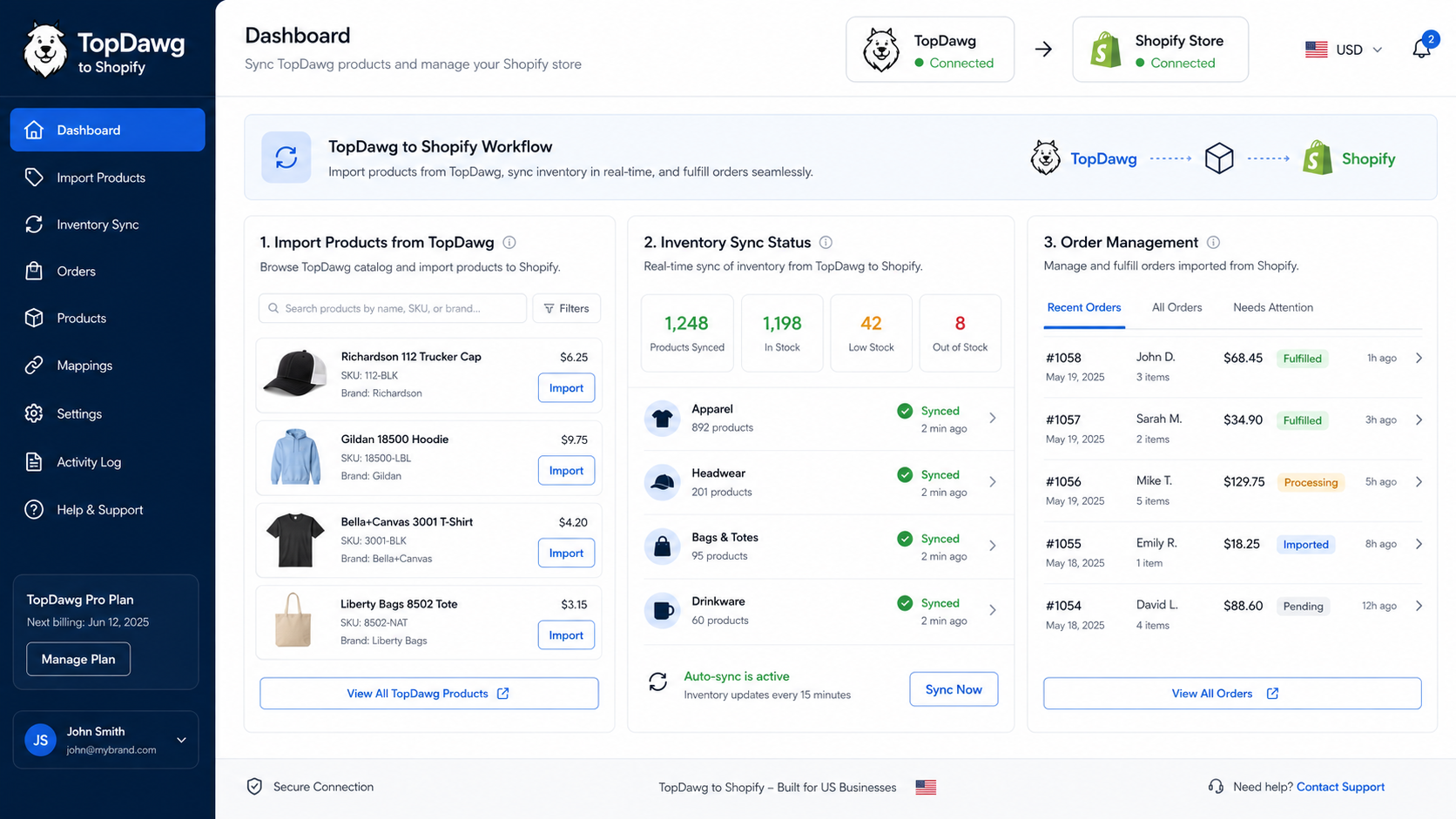Screen dimensions: 1456x819
Task: Click the US flag currency icon
Action: tap(1316, 50)
